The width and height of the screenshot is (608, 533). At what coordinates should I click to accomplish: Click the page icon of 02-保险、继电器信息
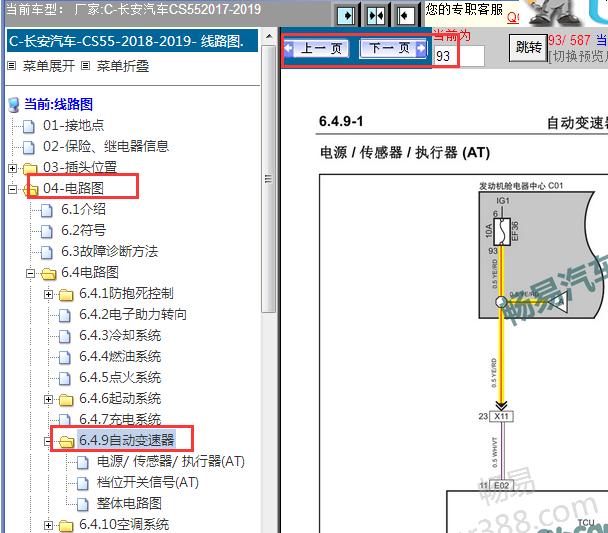point(29,148)
